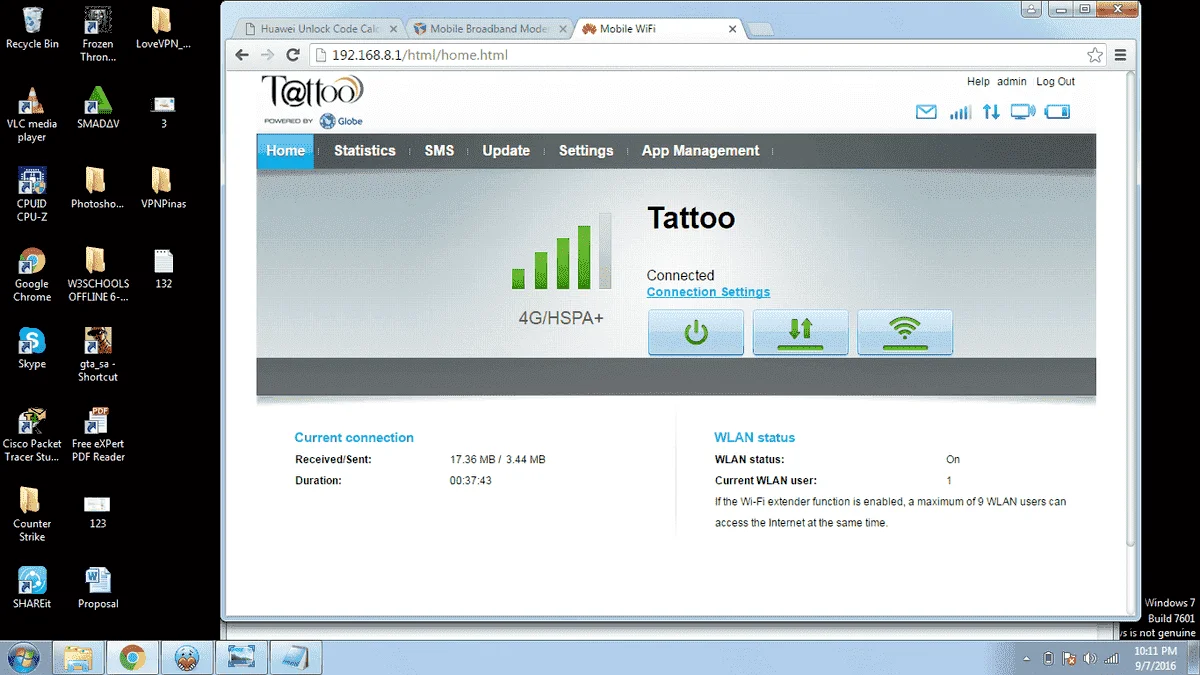Click the Chrome taskbar icon
This screenshot has height=675, width=1200.
(x=132, y=657)
